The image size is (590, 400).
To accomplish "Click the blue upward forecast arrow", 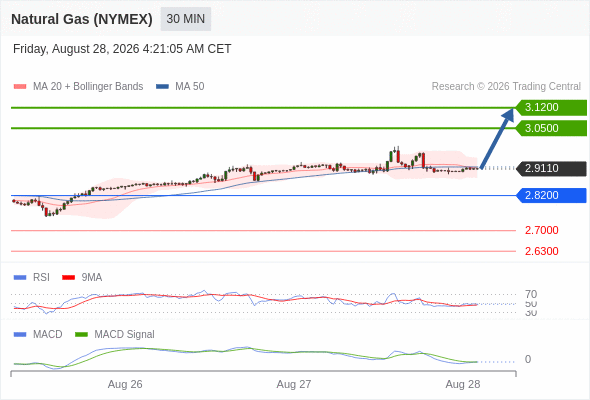I will (x=497, y=138).
